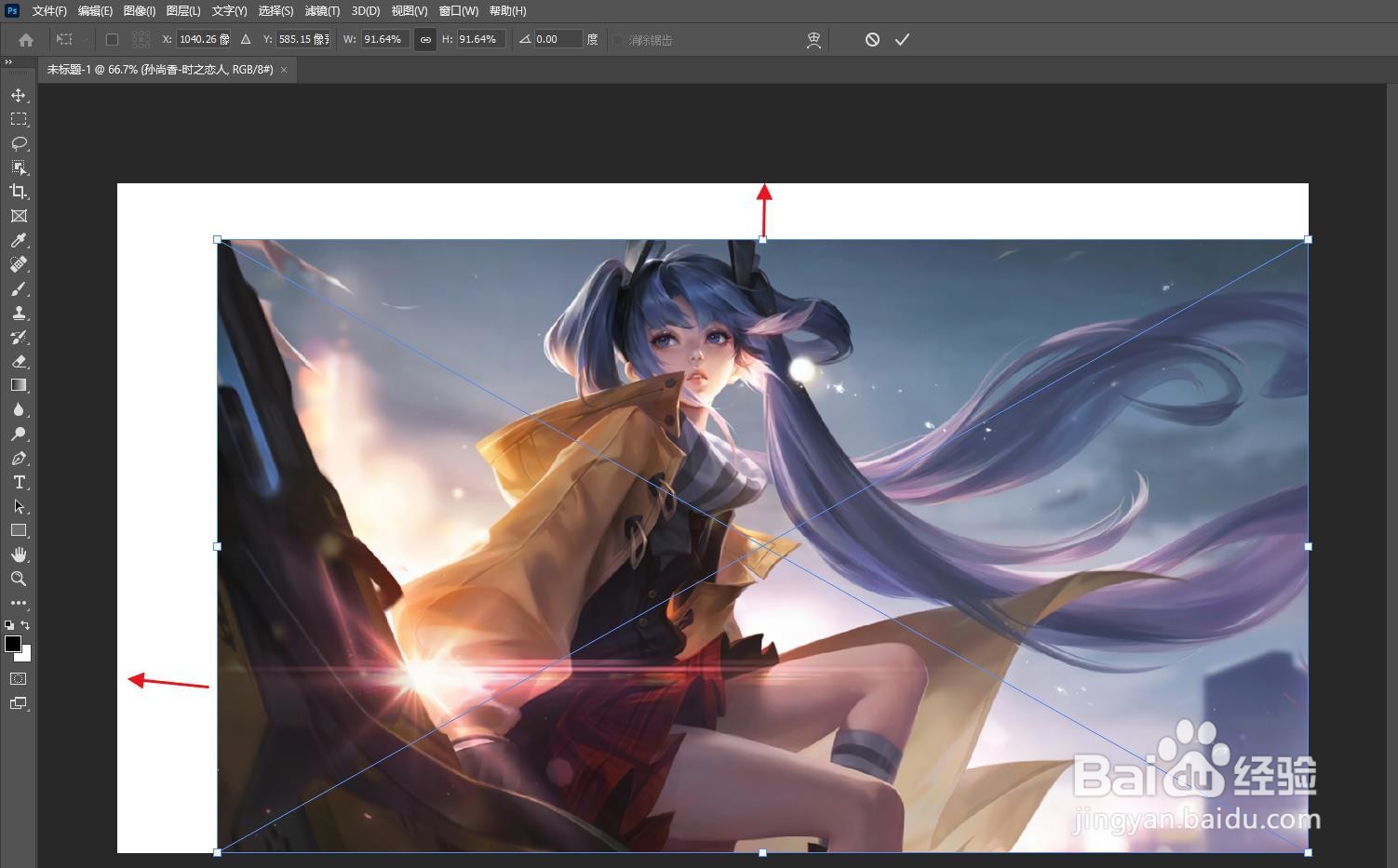Image resolution: width=1398 pixels, height=868 pixels.
Task: Commit the transform with the checkmark
Action: coord(902,39)
